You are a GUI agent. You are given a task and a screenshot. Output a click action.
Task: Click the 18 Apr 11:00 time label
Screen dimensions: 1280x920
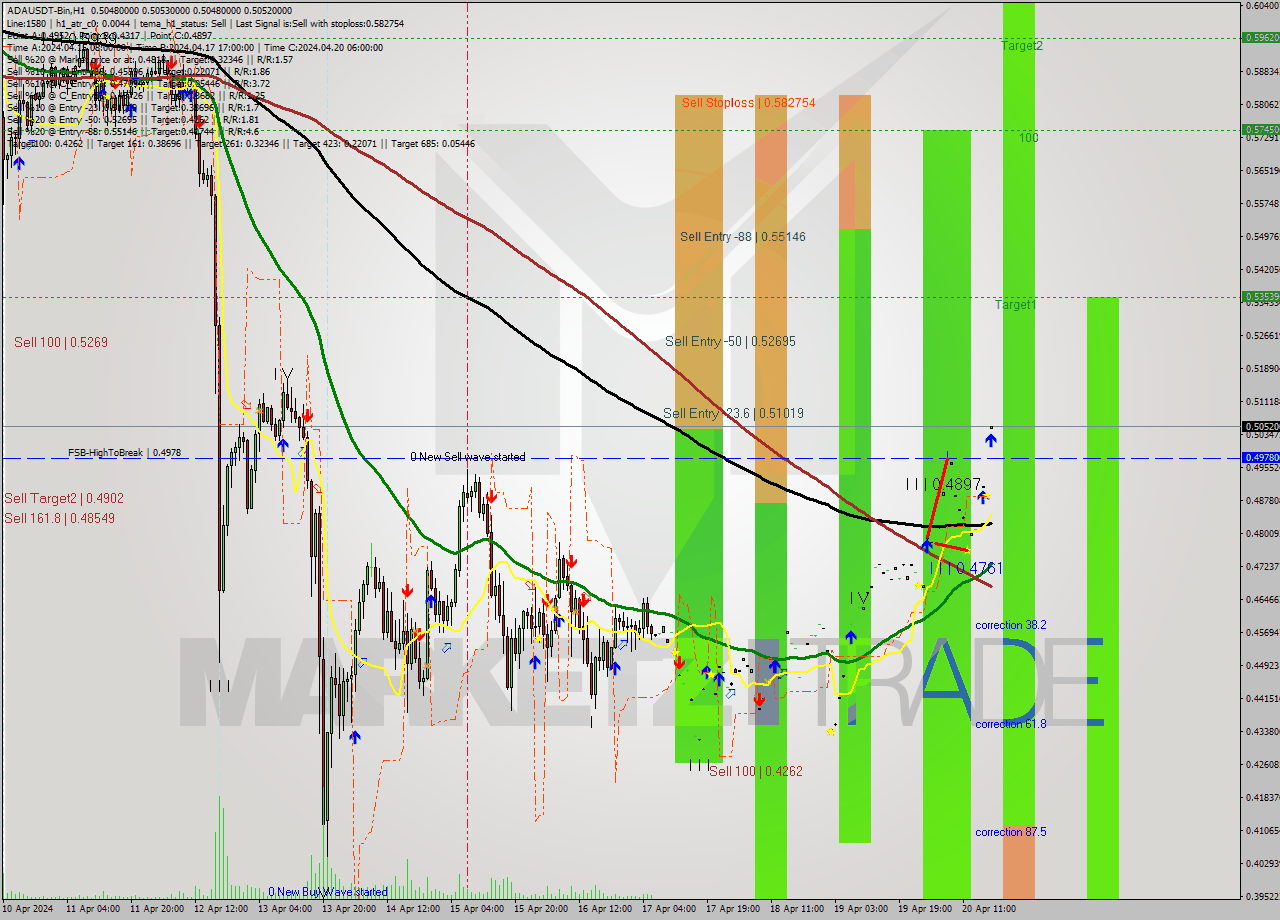(x=796, y=909)
